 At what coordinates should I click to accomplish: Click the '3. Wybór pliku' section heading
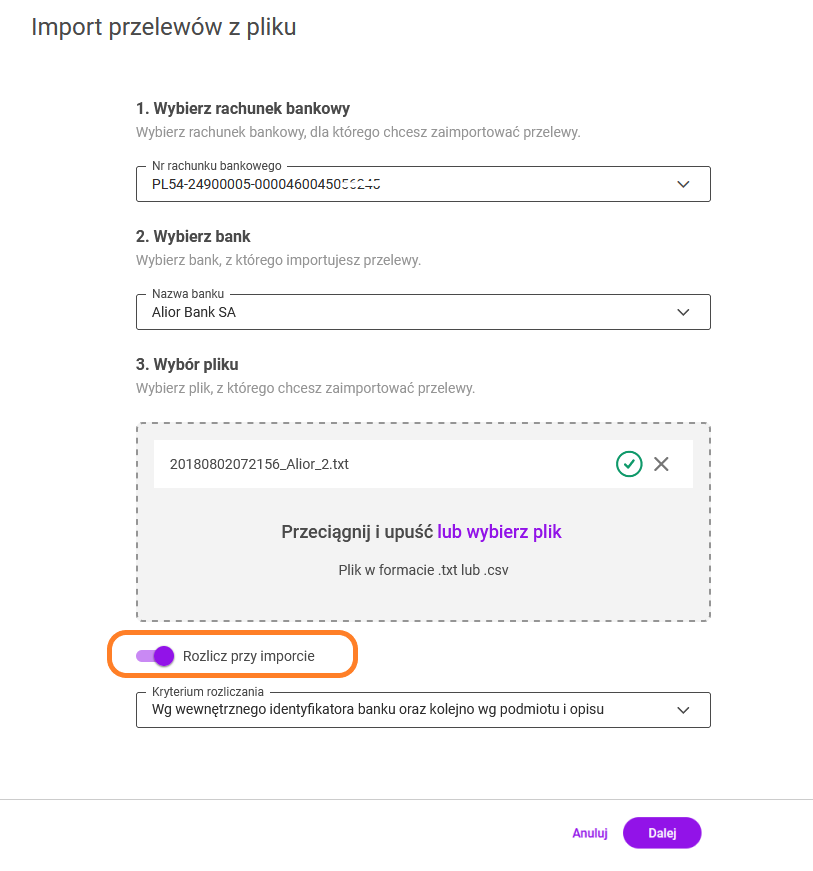point(187,364)
